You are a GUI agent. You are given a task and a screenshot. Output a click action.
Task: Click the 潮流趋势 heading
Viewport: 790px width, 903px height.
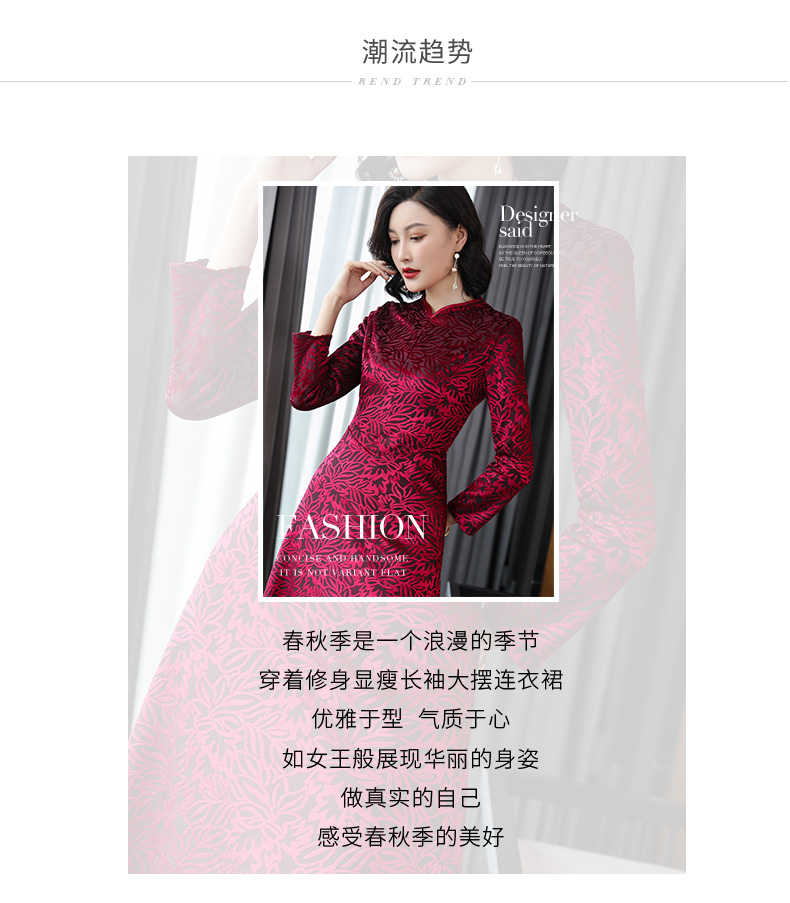pyautogui.click(x=417, y=52)
